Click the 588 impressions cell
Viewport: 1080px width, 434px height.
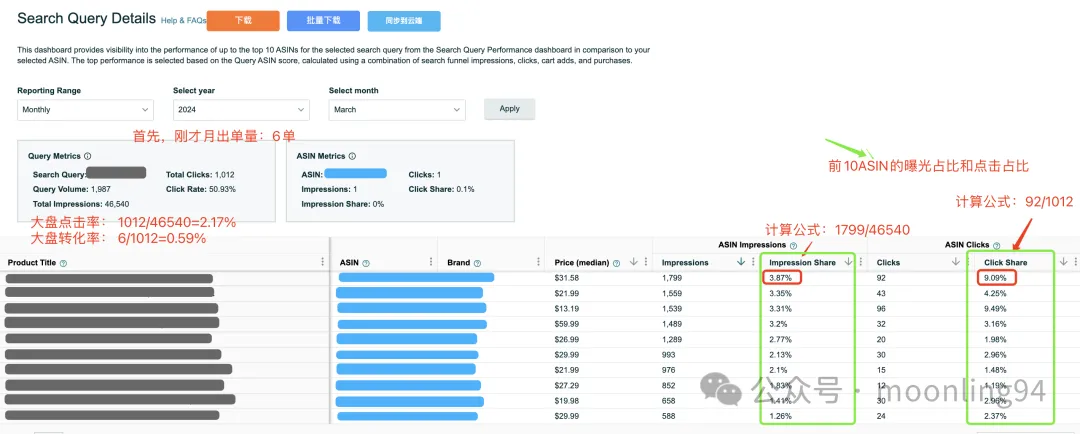click(x=669, y=416)
